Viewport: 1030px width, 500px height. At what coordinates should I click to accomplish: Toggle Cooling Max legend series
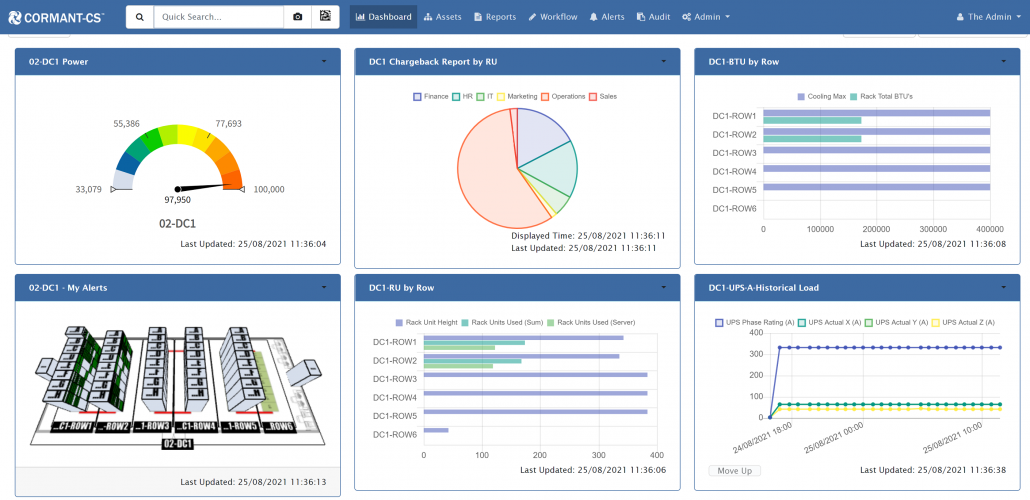[x=821, y=97]
